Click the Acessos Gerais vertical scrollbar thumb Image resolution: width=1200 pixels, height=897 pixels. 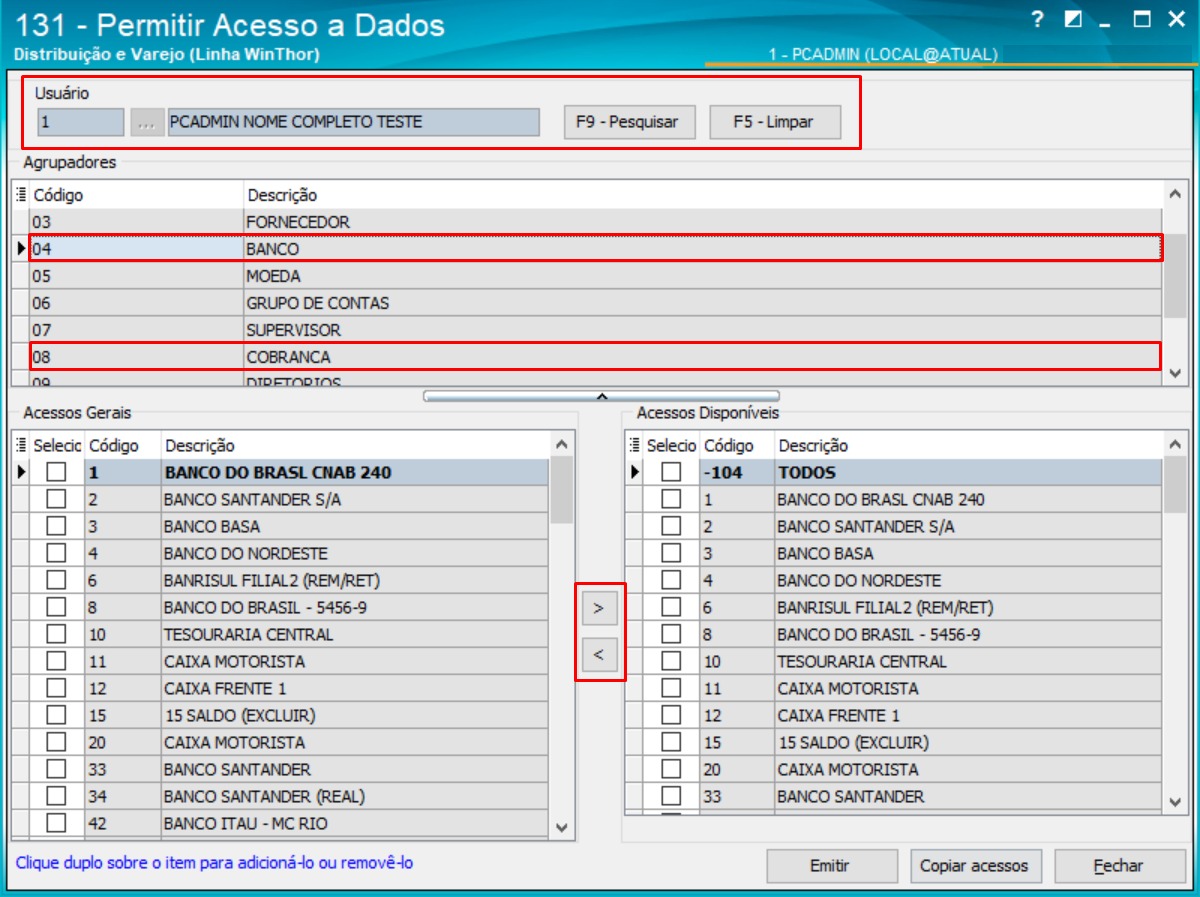pos(561,490)
